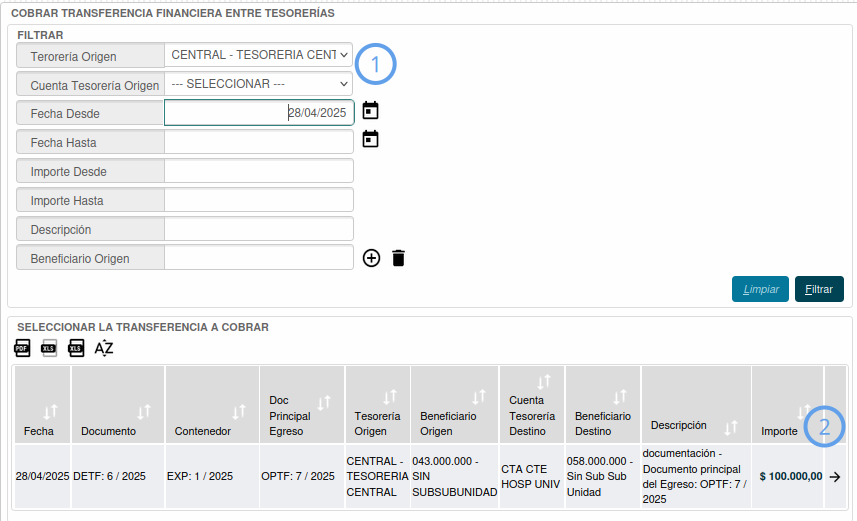This screenshot has width=857, height=521.
Task: Click the grayed-out XLS export icon
Action: pyautogui.click(x=49, y=348)
